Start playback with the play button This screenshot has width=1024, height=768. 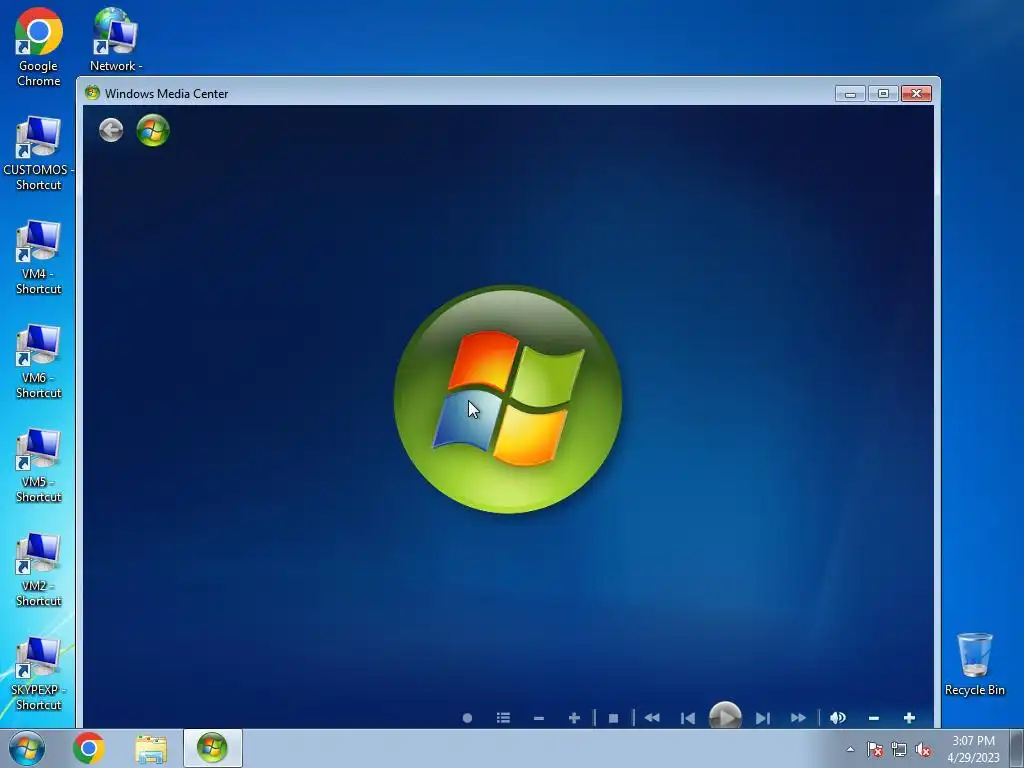725,716
